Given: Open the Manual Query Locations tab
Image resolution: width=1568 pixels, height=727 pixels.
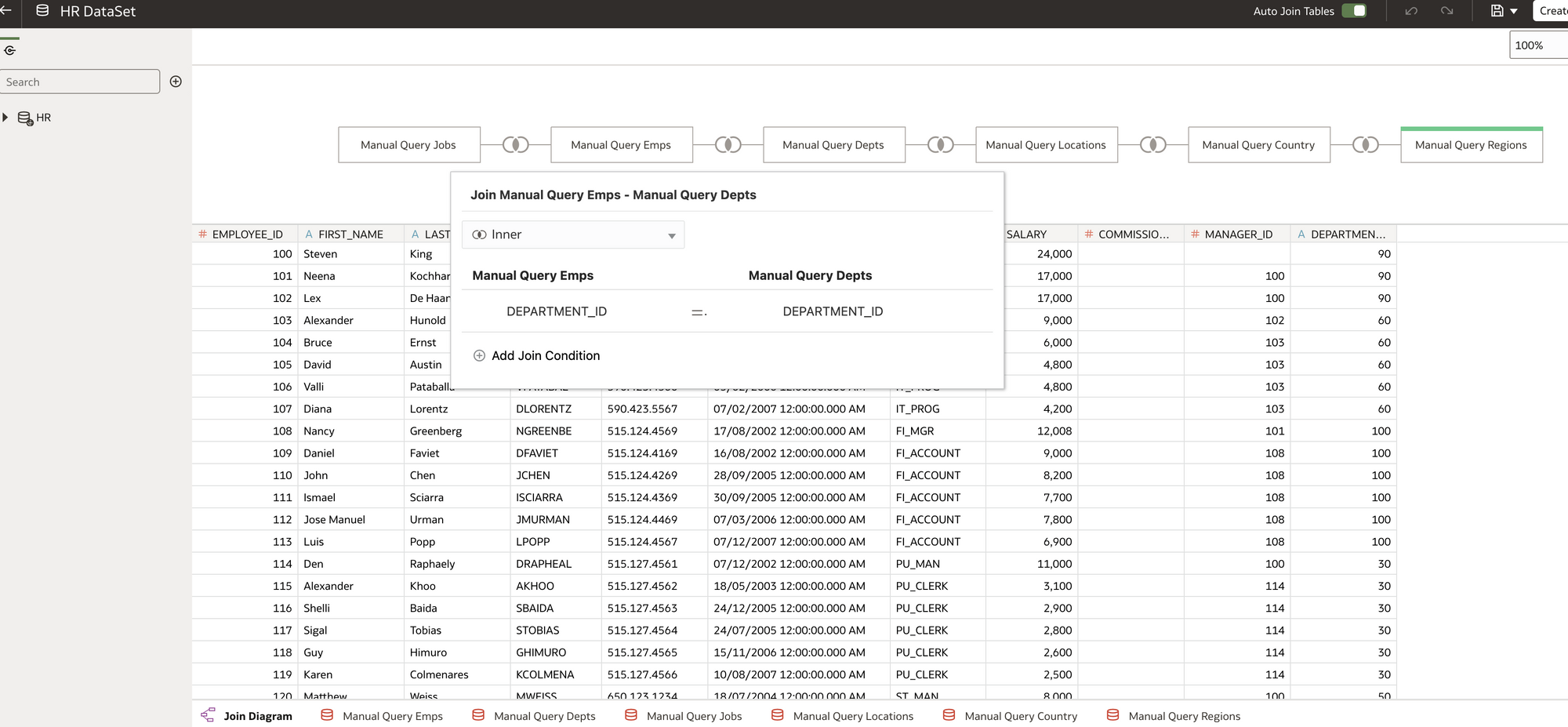Looking at the screenshot, I should click(852, 716).
